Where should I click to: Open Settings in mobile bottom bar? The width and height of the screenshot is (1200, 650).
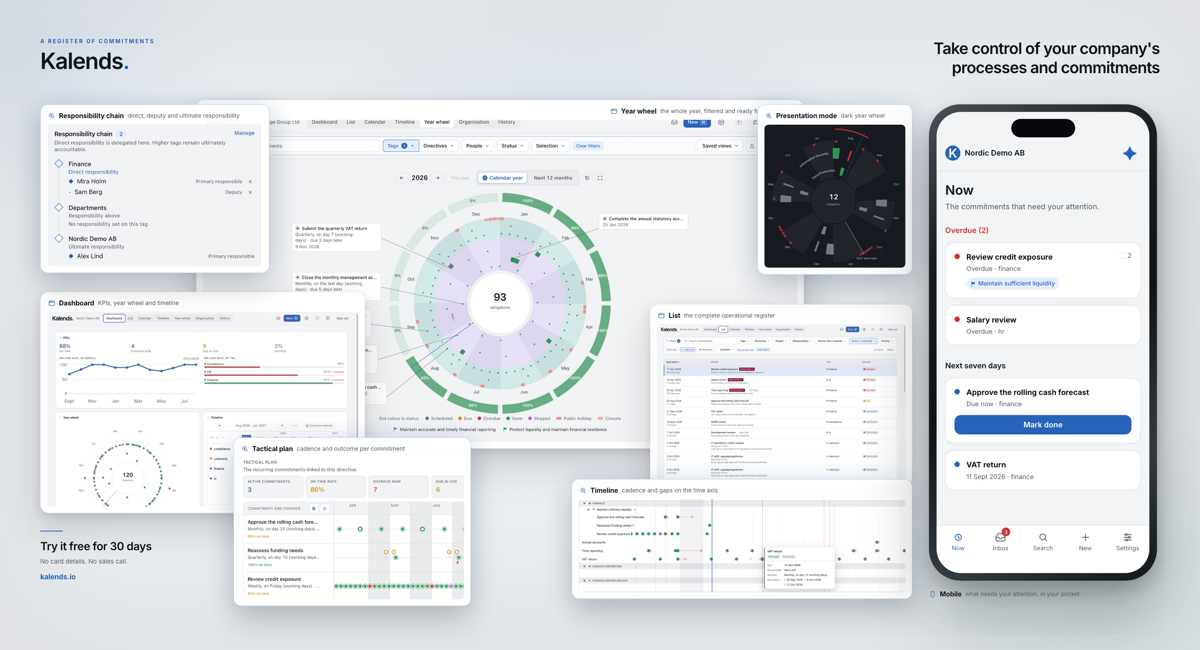(x=1127, y=542)
